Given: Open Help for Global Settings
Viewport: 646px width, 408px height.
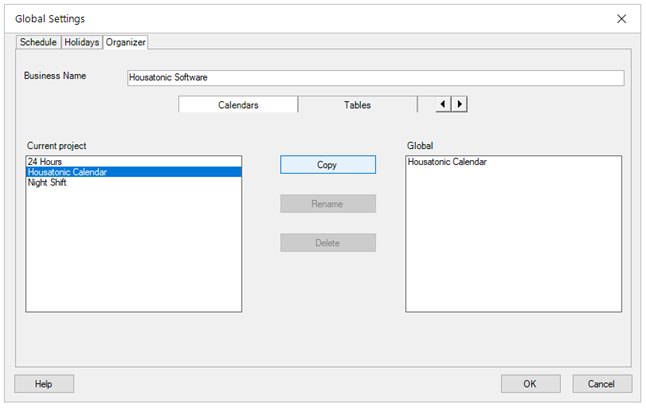Looking at the screenshot, I should (x=44, y=383).
